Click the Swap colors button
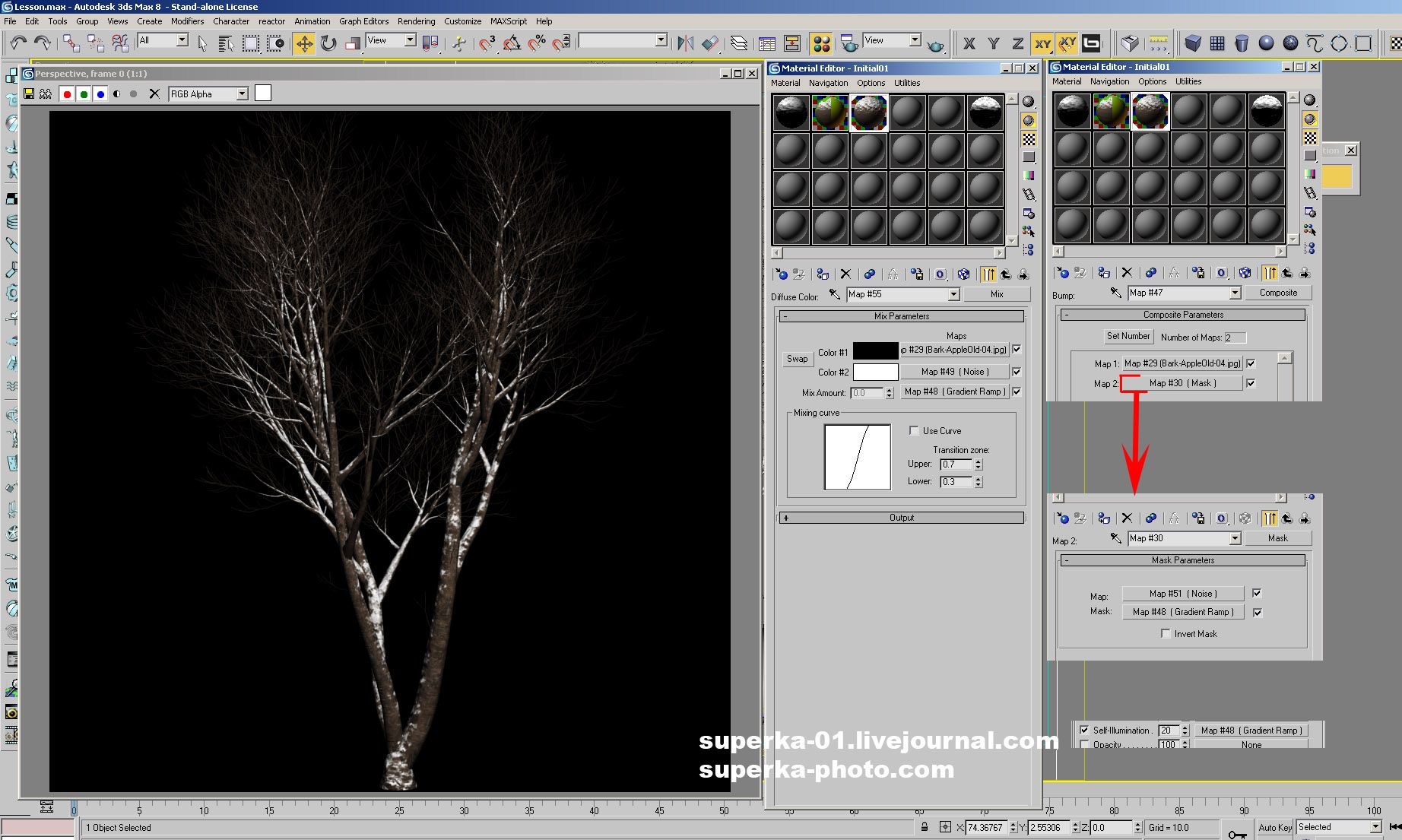 tap(797, 359)
